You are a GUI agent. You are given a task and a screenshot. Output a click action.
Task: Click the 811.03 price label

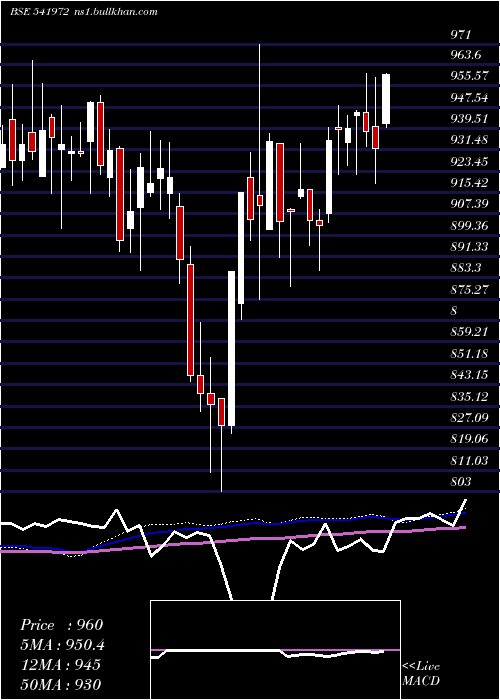(469, 460)
